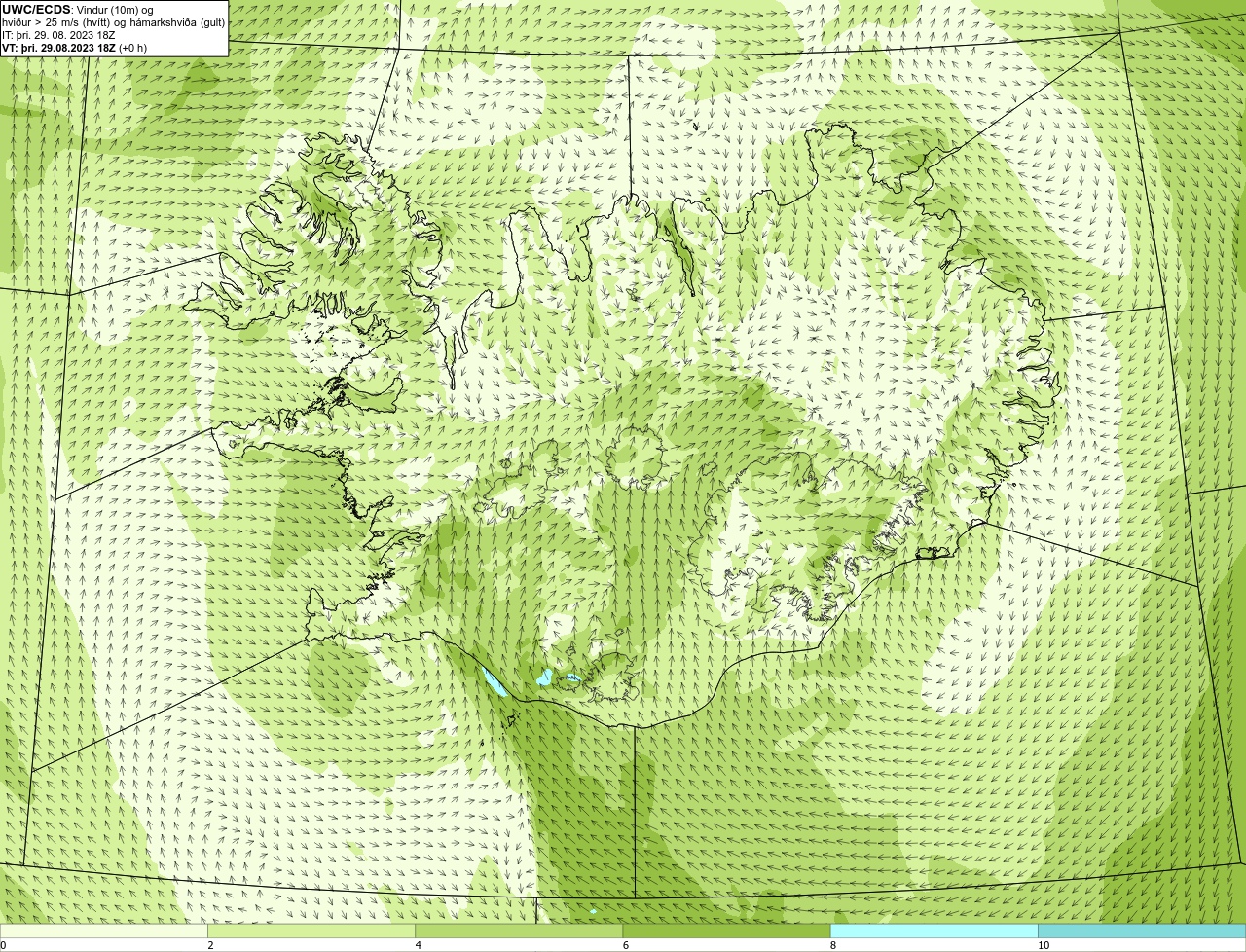Image resolution: width=1246 pixels, height=952 pixels.
Task: Click the teal colorbar segment above 10
Action: coord(1142,932)
